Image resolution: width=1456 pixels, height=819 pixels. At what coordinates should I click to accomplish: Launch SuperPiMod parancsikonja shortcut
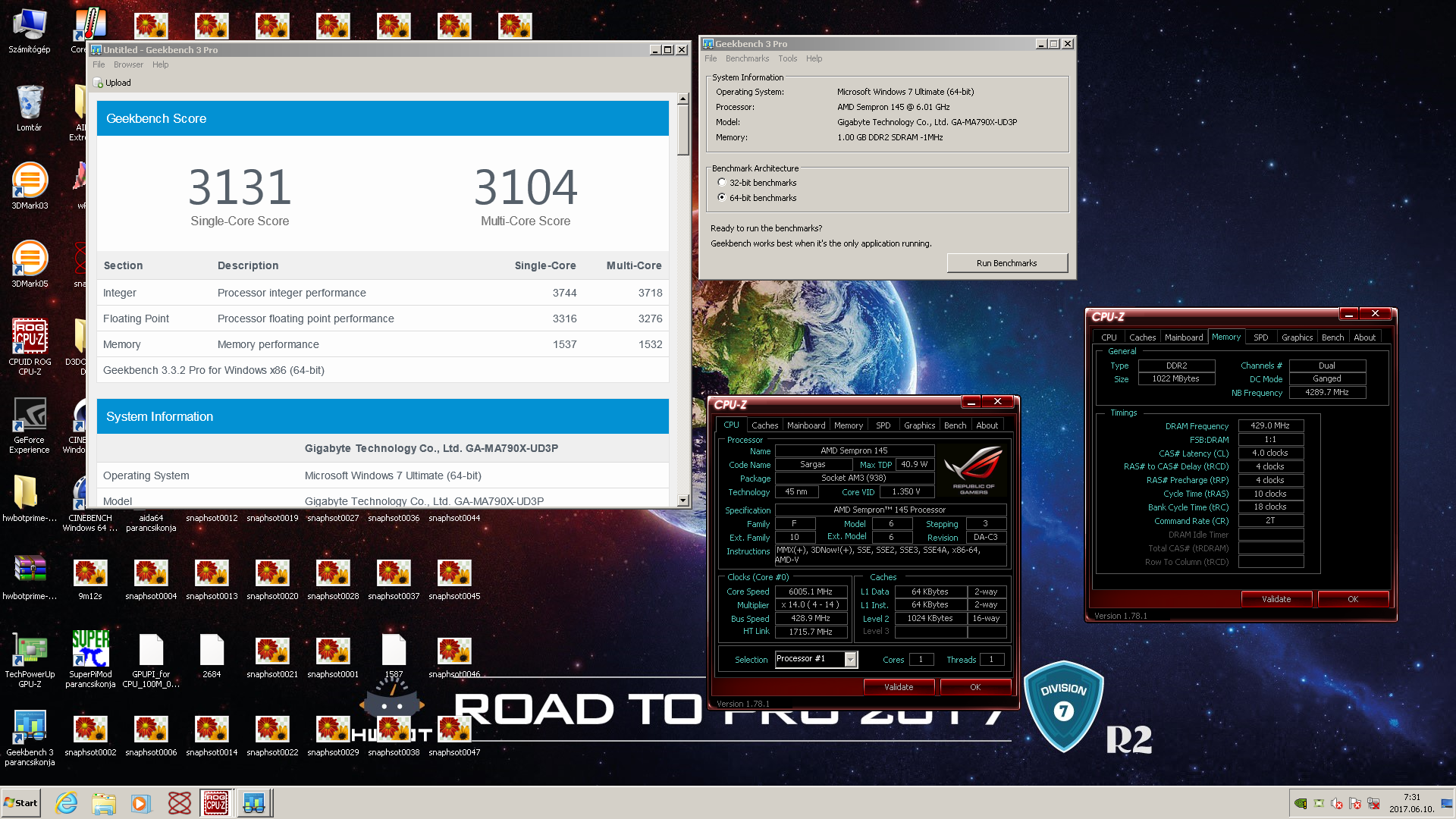90,659
